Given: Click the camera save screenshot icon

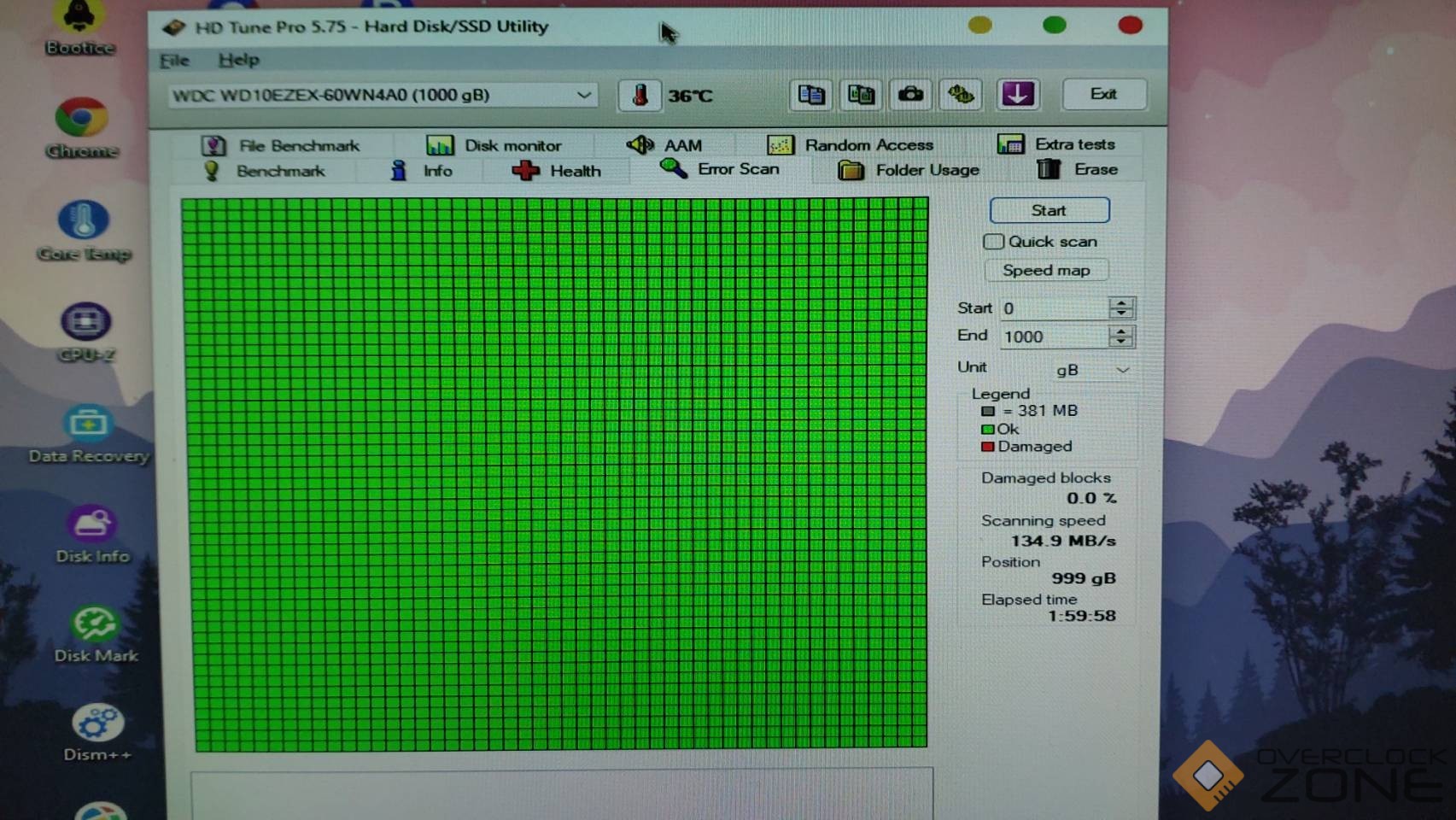Looking at the screenshot, I should [910, 95].
